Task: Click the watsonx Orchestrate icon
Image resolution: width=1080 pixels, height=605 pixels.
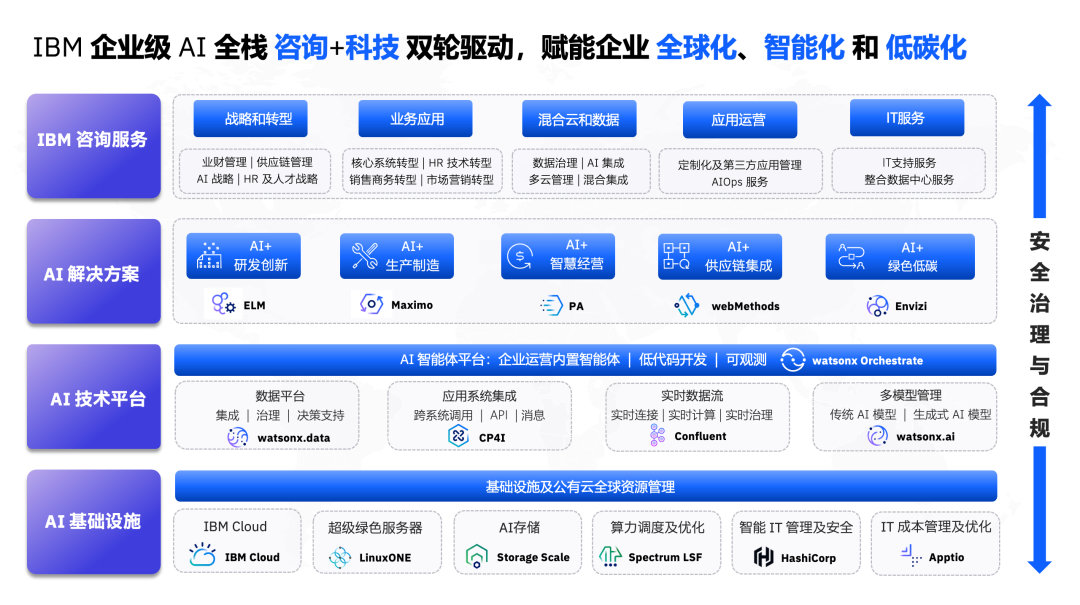Action: coord(793,360)
